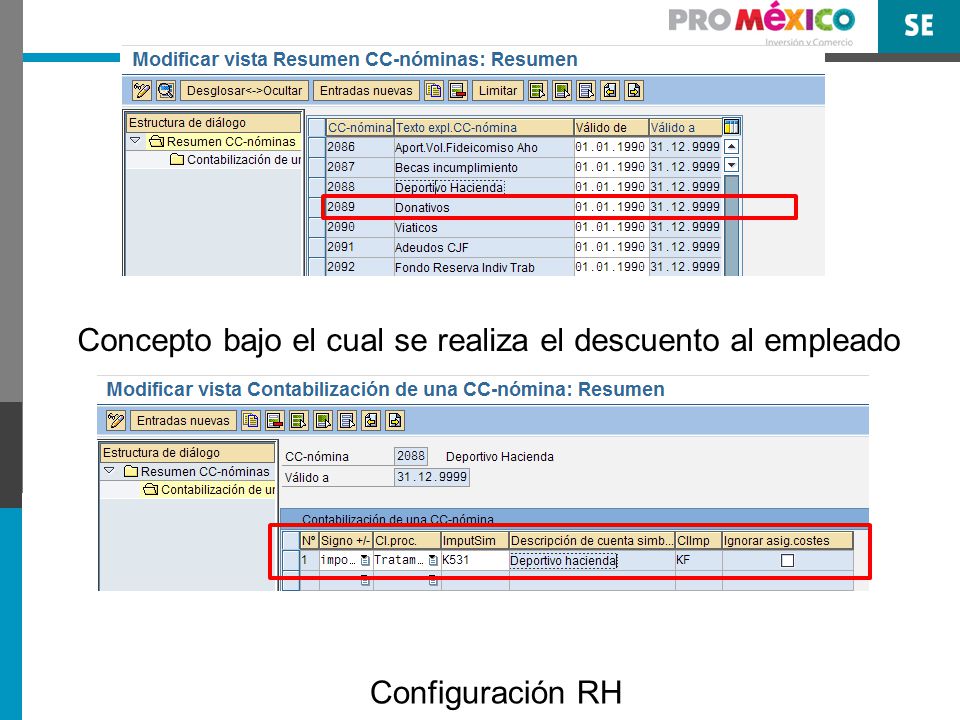Open the Signo +/- dropdown in the empty second row
The image size is (960, 720).
click(365, 580)
